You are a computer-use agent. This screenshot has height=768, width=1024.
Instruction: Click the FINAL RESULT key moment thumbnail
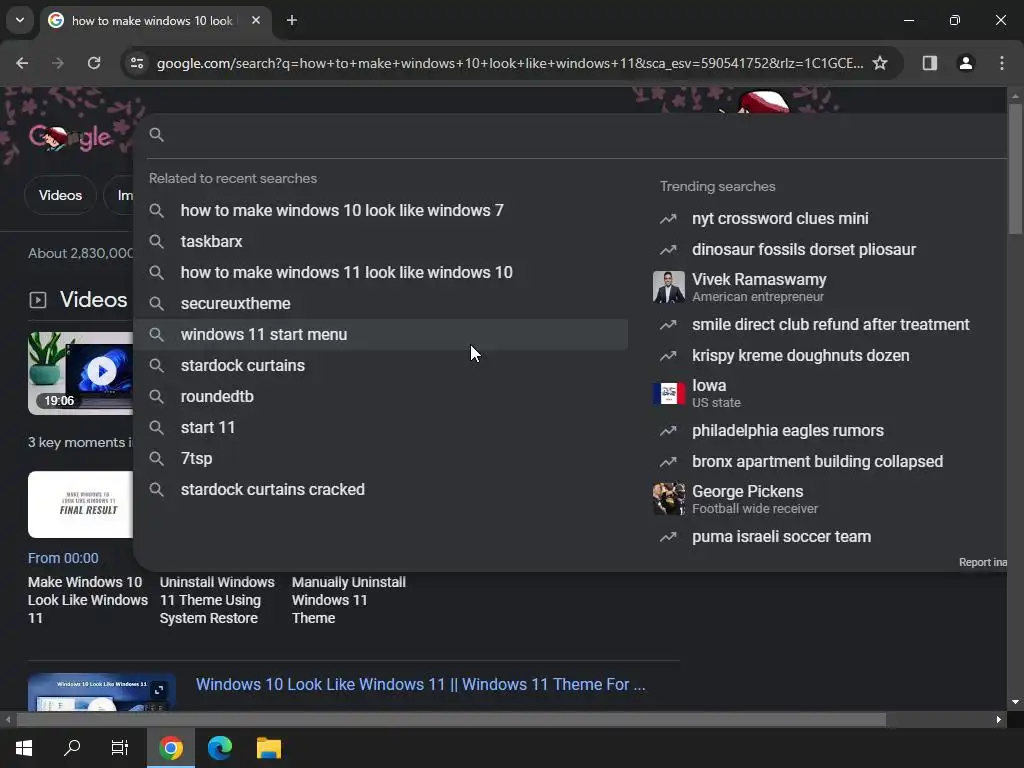click(x=80, y=504)
